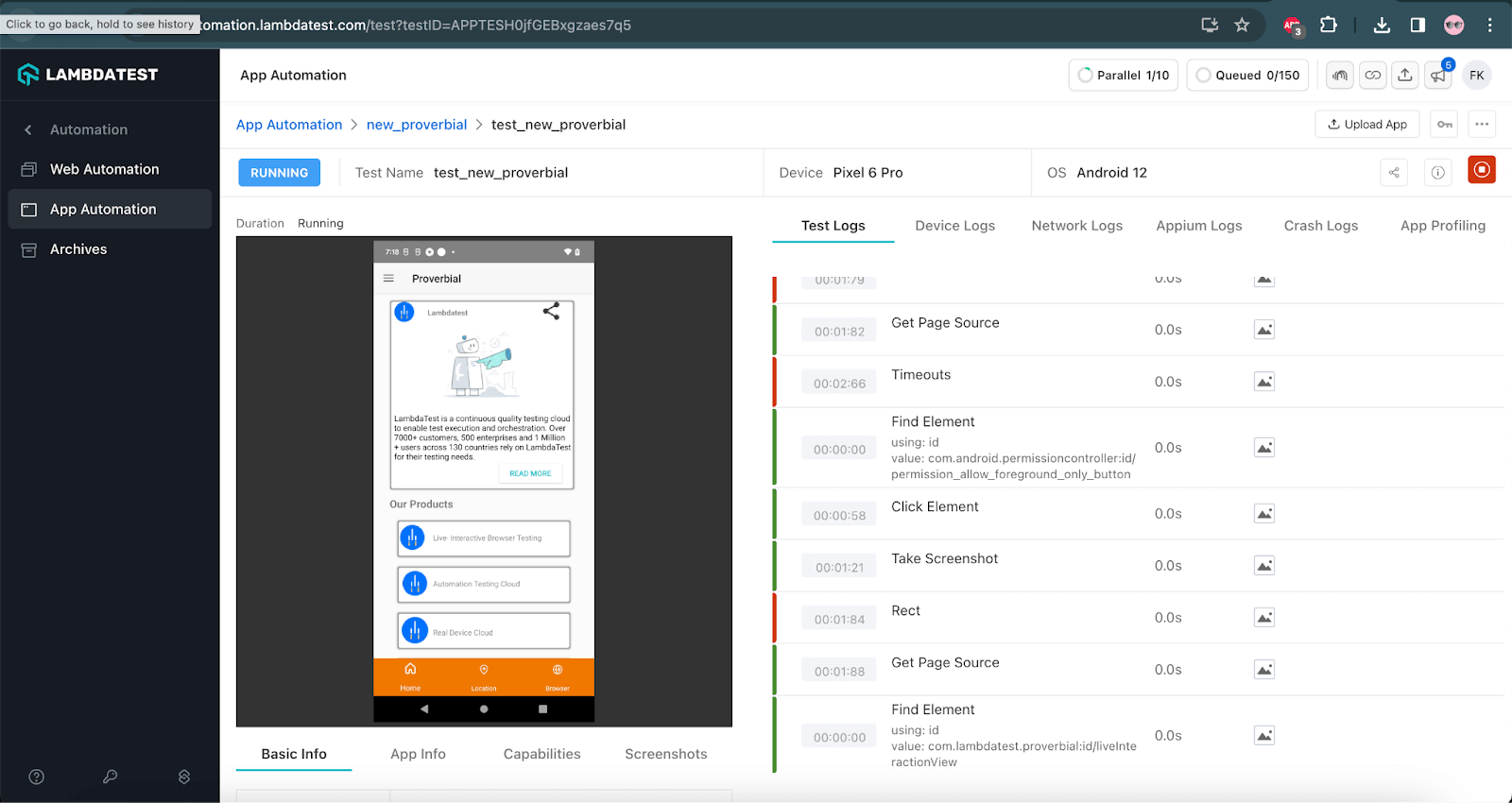Switch to the App Profiling tab
This screenshot has height=803, width=1512.
(x=1443, y=226)
